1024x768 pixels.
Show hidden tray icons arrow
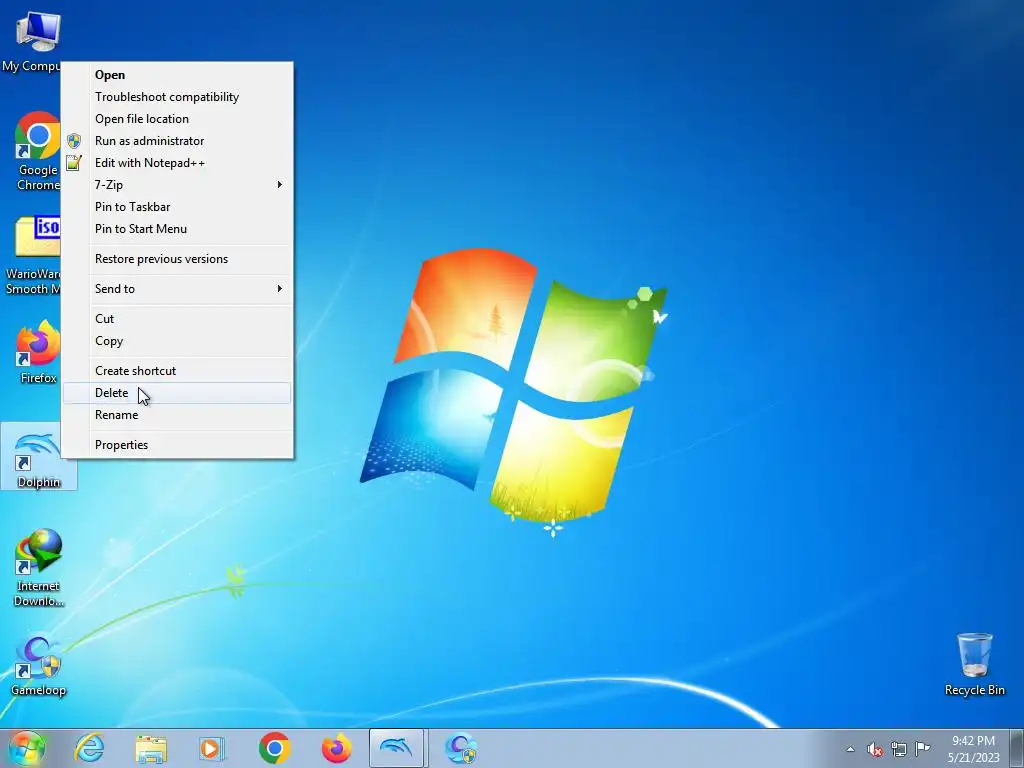coord(850,749)
